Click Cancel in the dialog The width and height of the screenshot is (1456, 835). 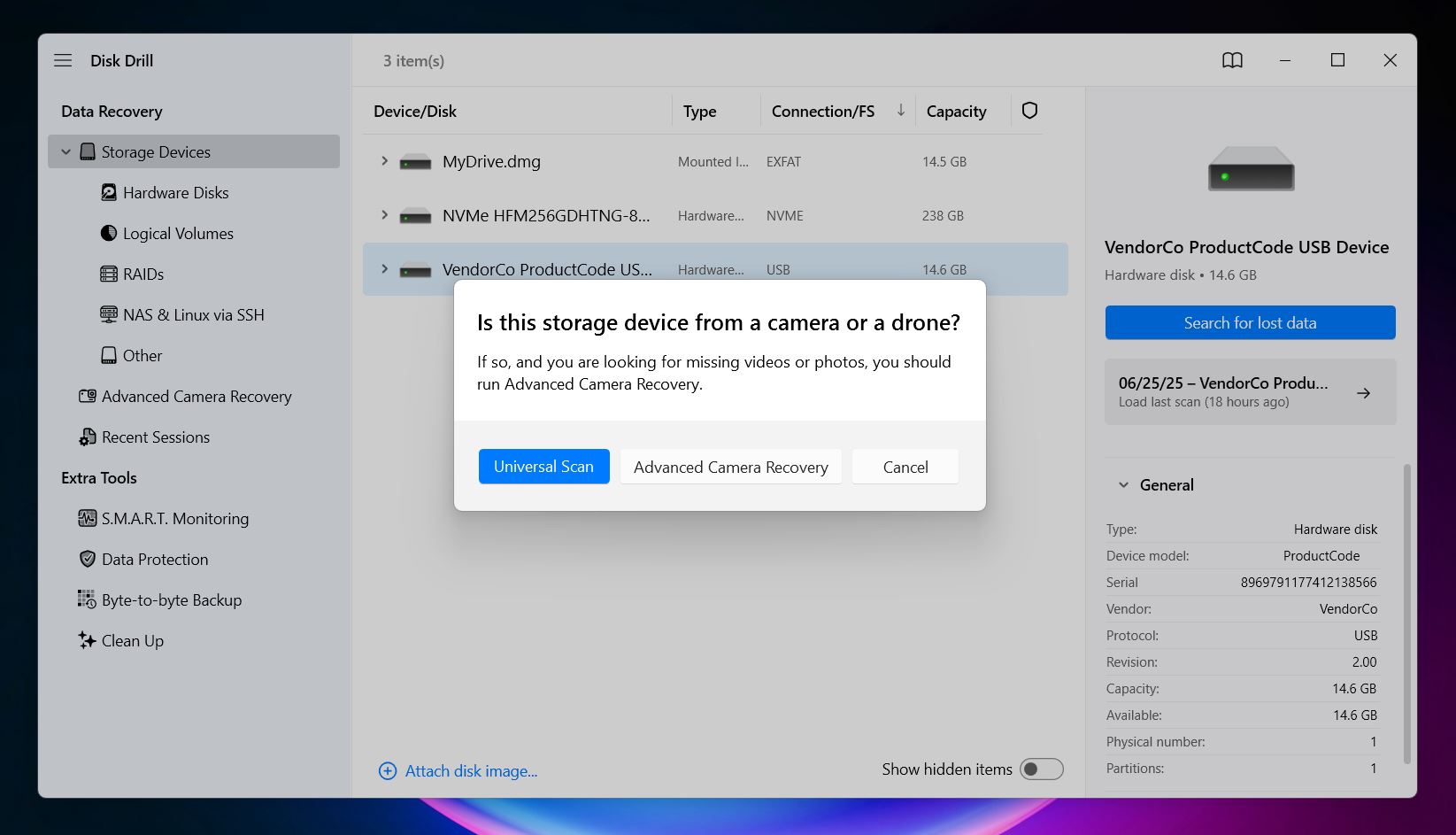point(905,467)
